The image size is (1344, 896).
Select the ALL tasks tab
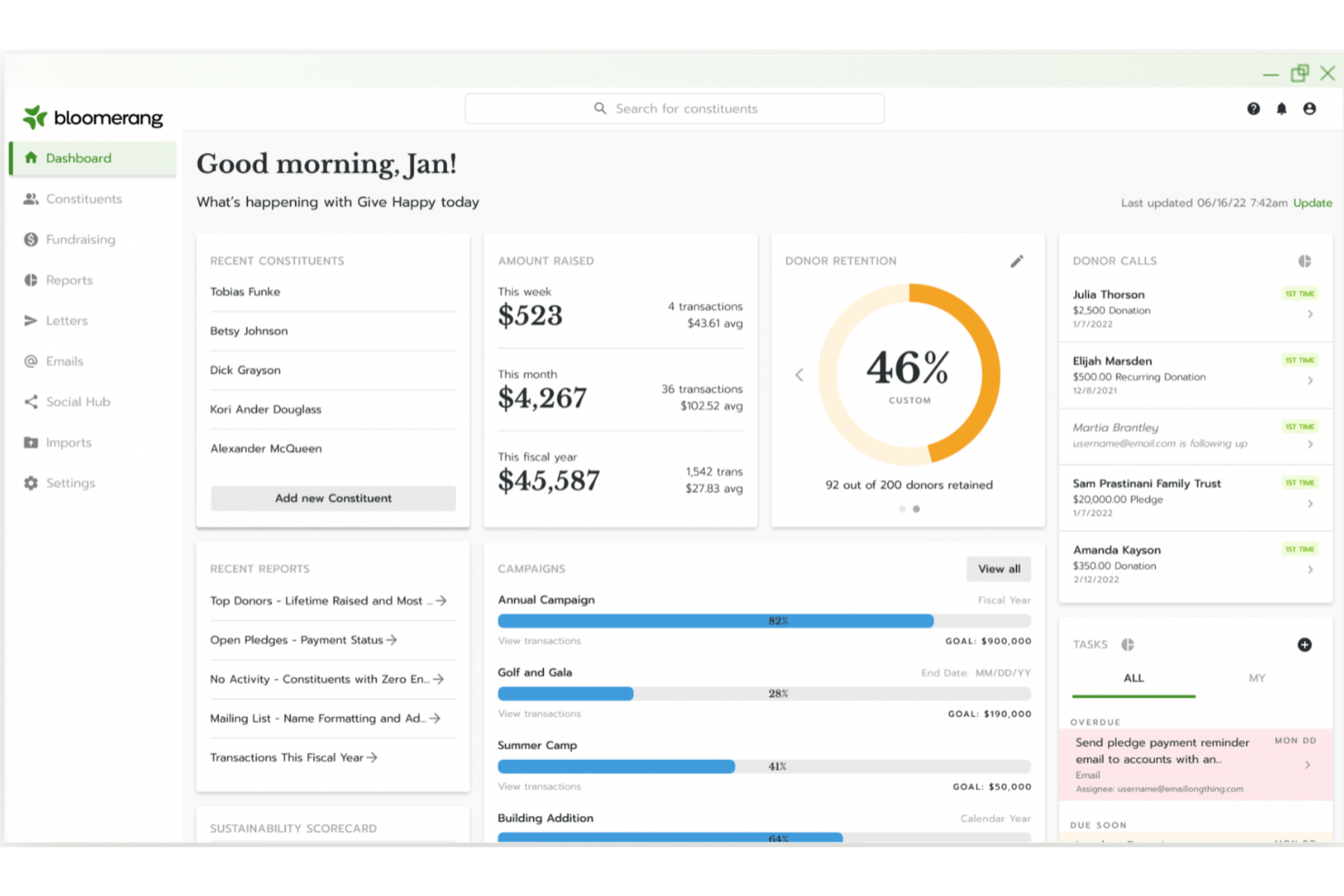(1133, 678)
